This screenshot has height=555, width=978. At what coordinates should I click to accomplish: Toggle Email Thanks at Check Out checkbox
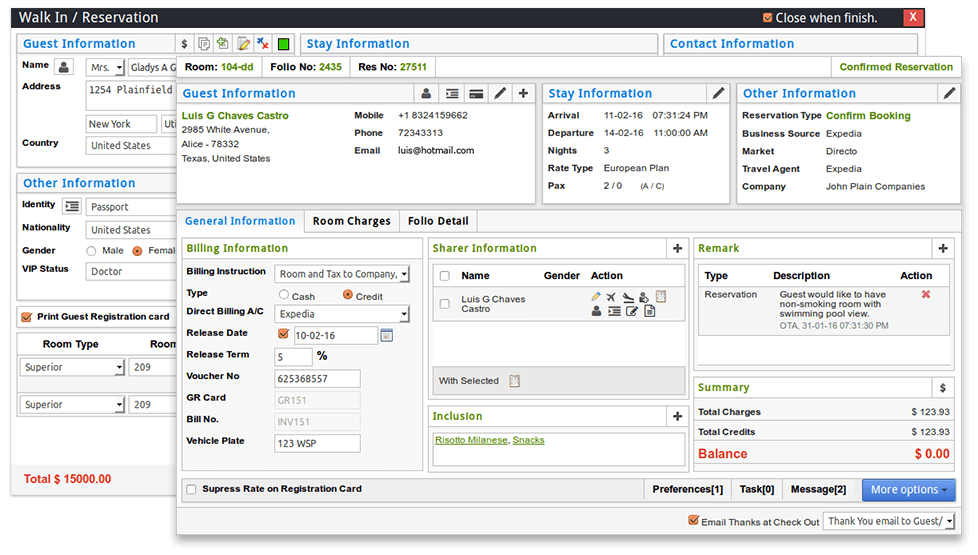pyautogui.click(x=693, y=520)
